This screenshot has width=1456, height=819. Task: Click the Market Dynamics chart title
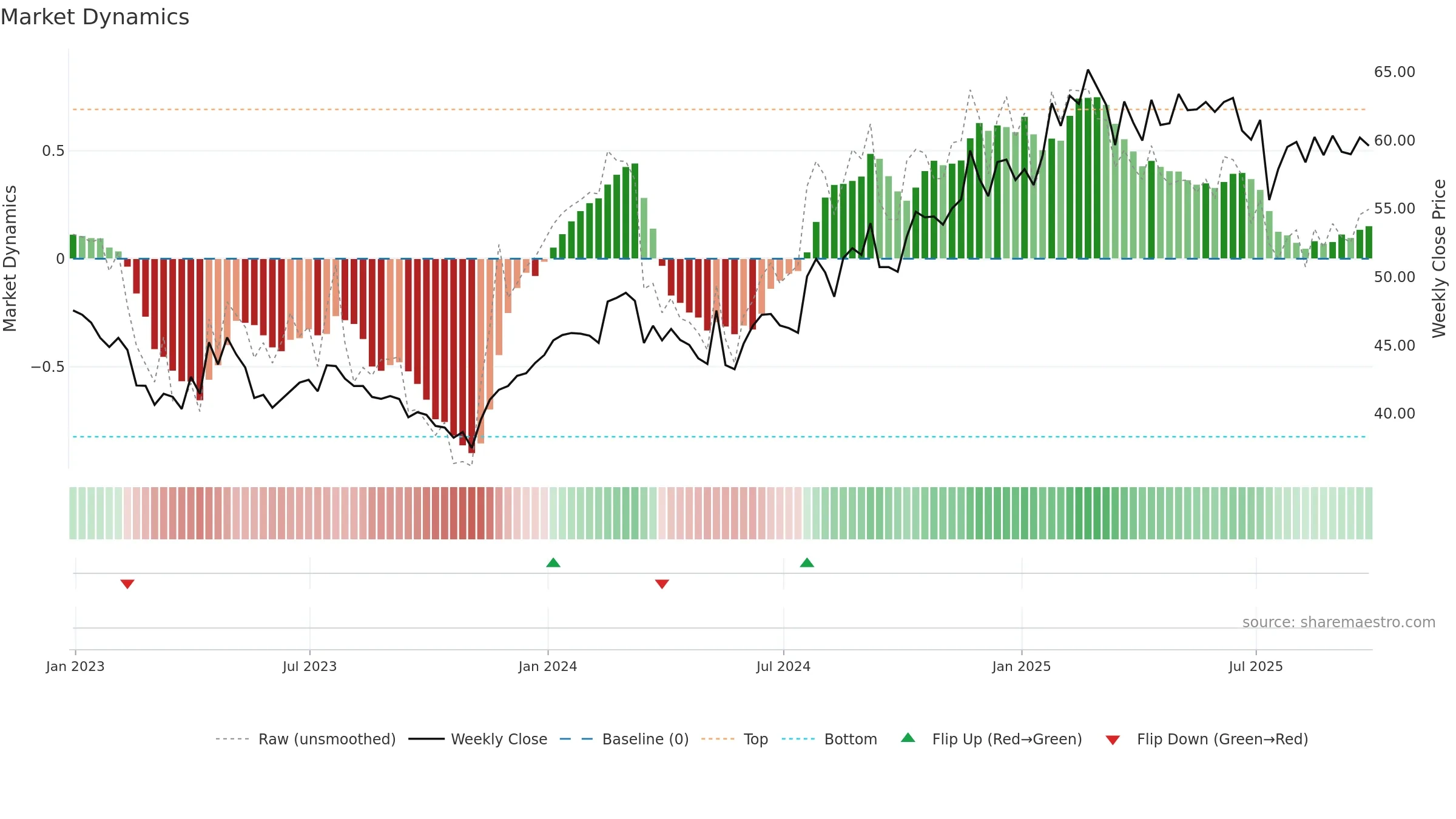(x=95, y=17)
